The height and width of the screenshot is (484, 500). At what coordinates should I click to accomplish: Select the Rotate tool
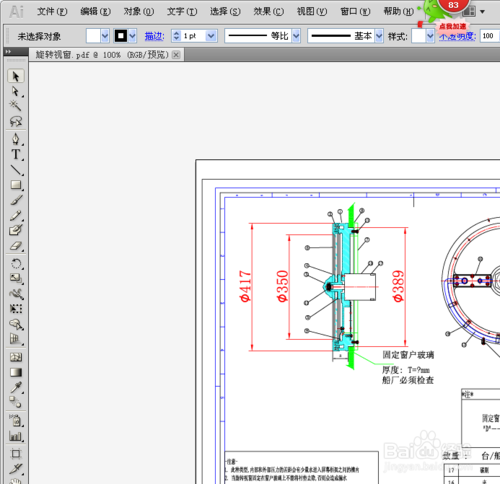16,264
